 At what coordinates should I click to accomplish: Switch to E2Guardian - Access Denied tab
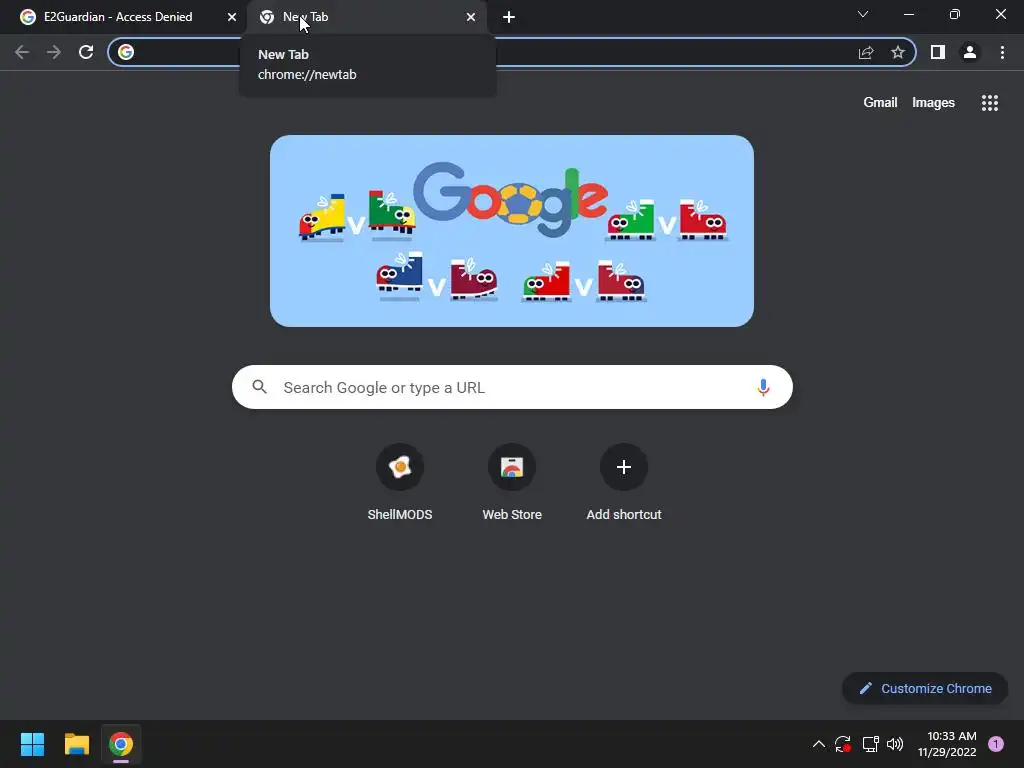[x=122, y=17]
